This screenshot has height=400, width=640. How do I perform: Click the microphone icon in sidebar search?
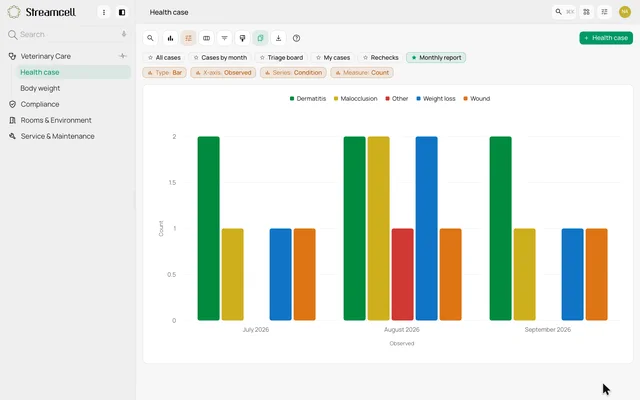coord(124,34)
